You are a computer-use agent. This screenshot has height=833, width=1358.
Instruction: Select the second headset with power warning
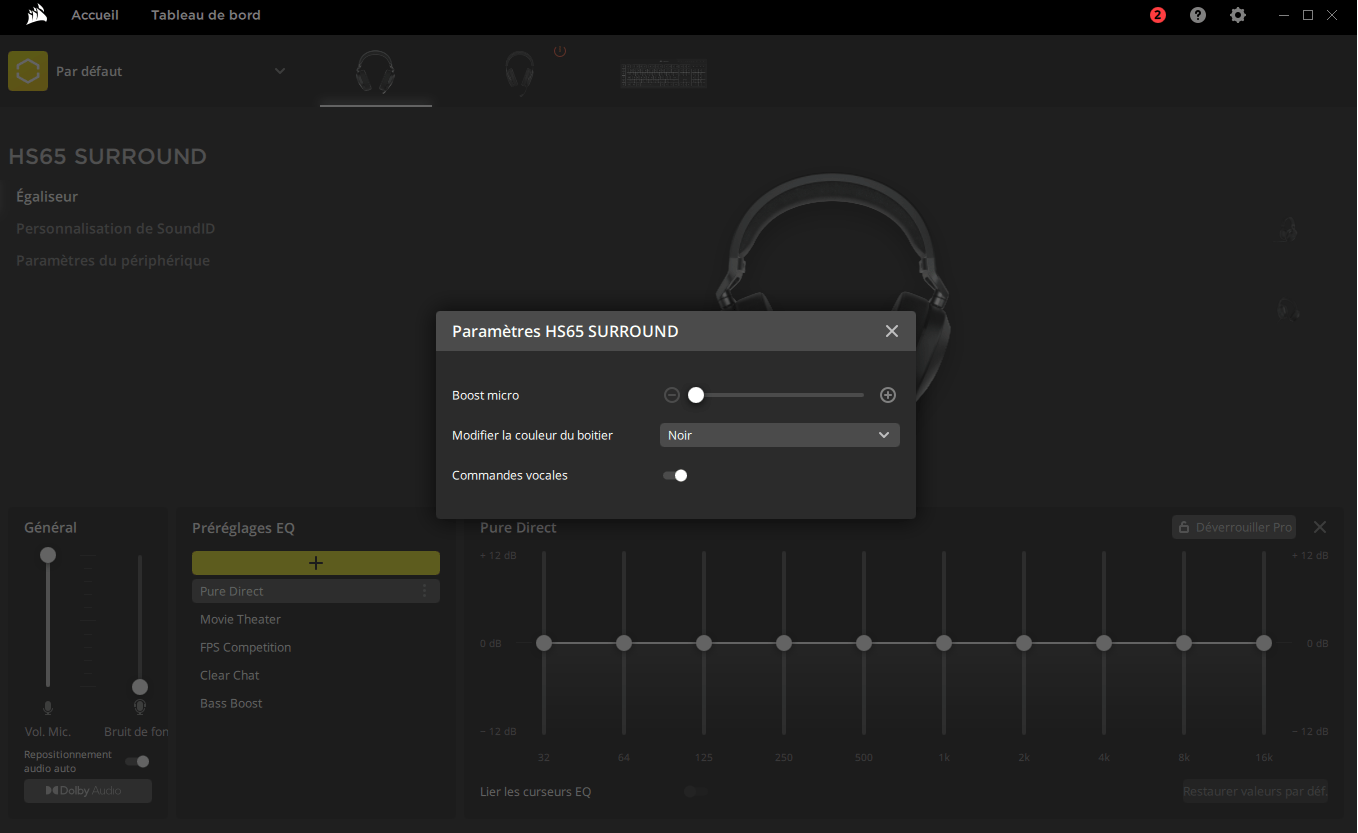tap(520, 73)
